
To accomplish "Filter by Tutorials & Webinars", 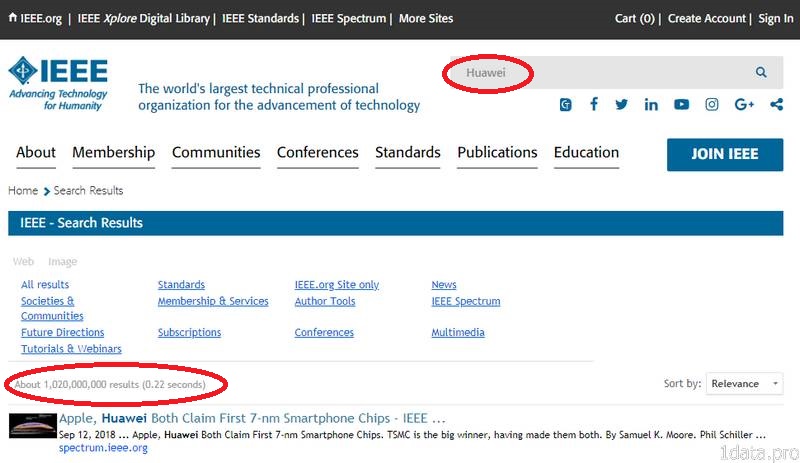I will [x=71, y=349].
